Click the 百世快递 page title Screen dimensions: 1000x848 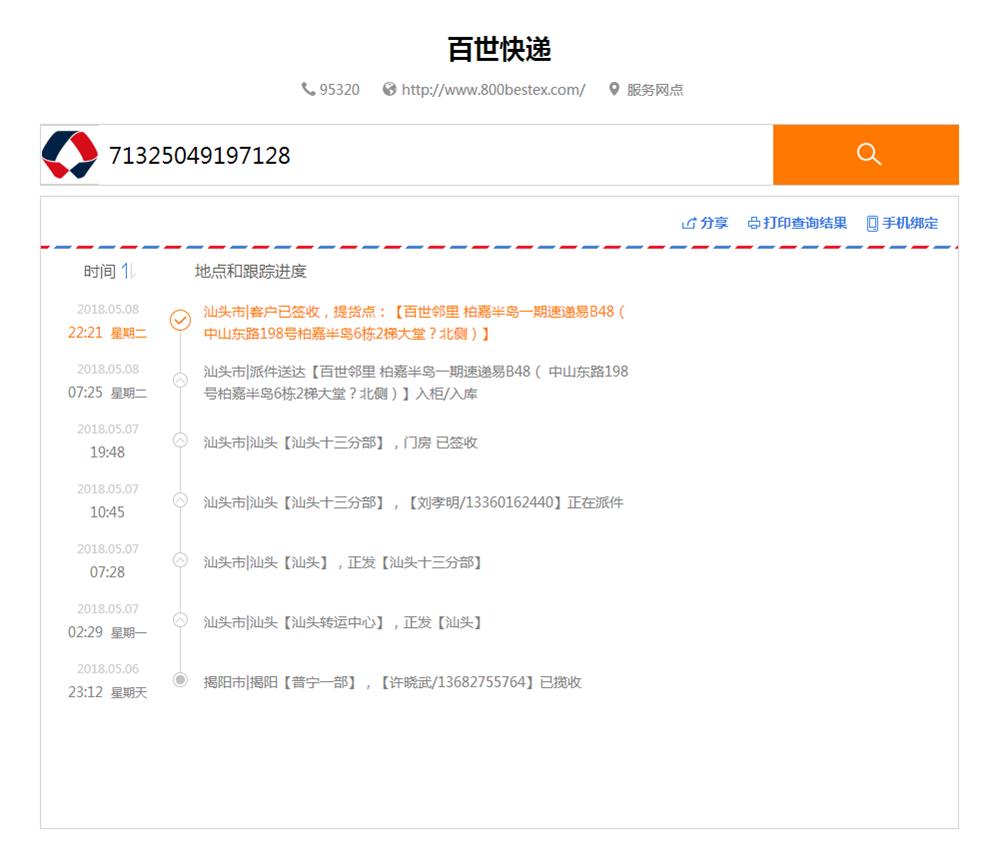tap(499, 49)
